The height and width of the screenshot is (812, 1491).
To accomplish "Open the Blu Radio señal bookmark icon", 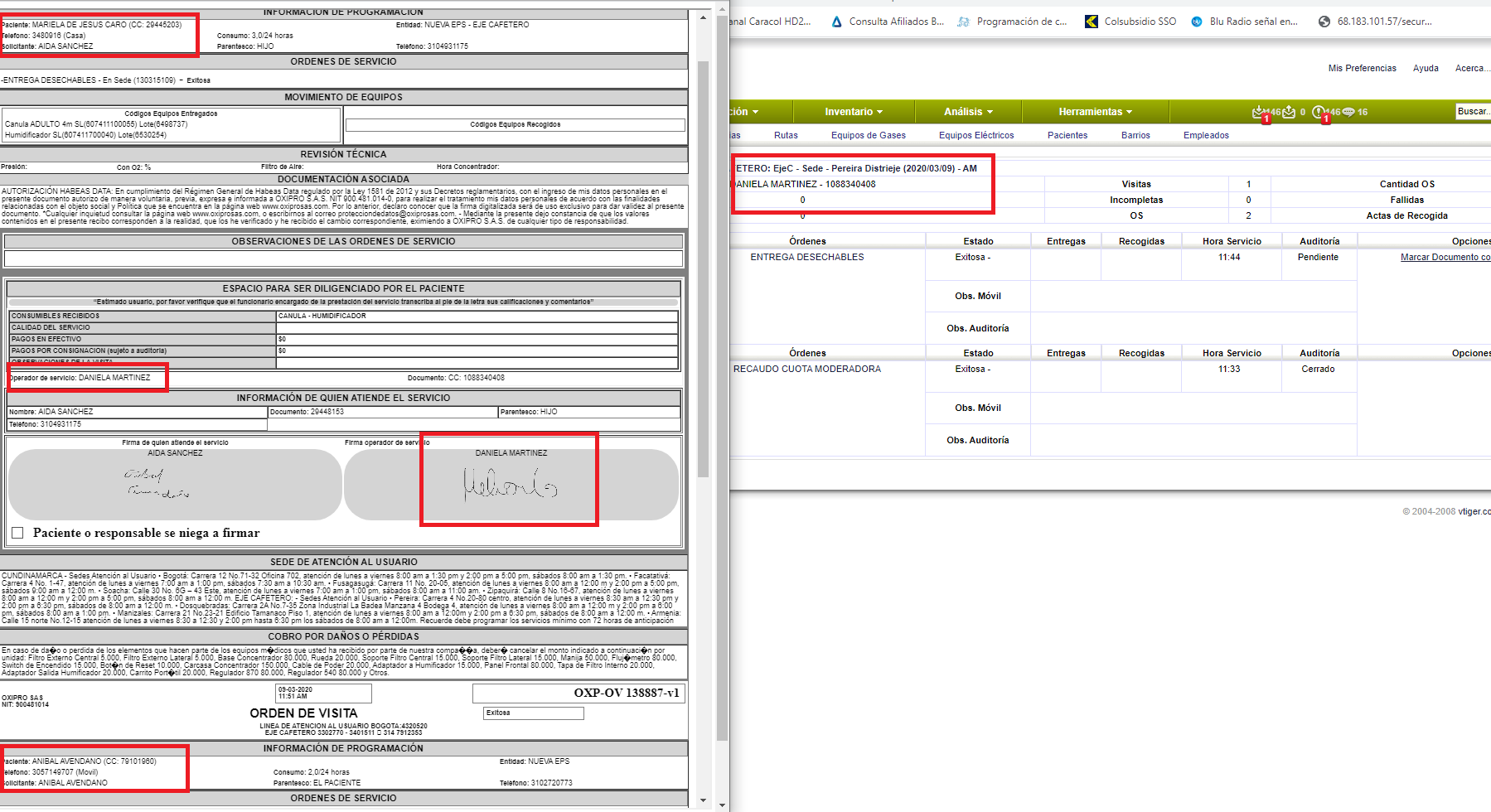I will pyautogui.click(x=1197, y=22).
